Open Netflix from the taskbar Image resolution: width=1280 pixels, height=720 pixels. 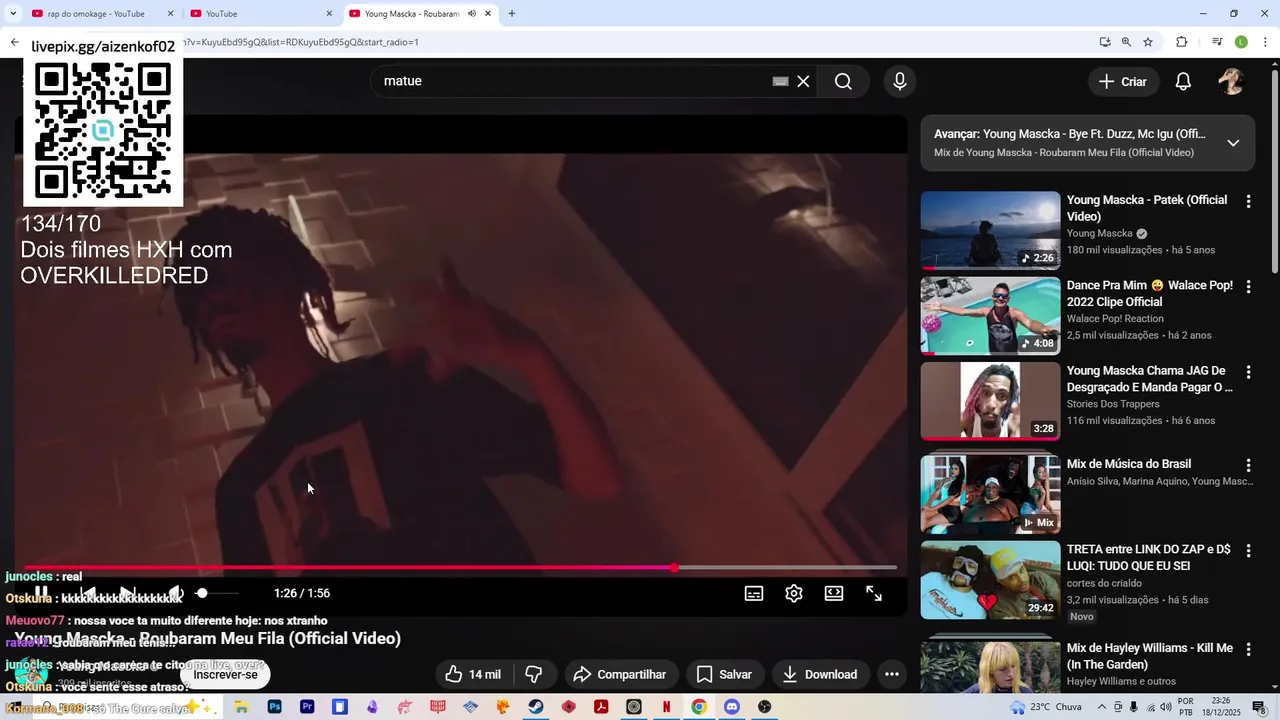point(666,707)
